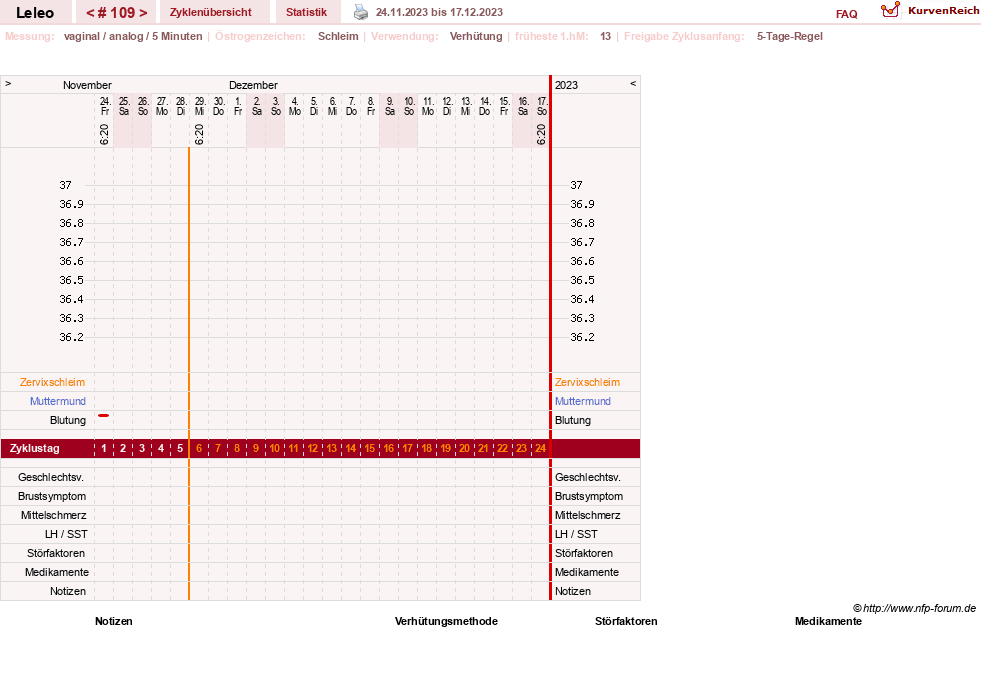
Task: Select cycle day 24 in Zyklustag row
Action: pos(541,449)
